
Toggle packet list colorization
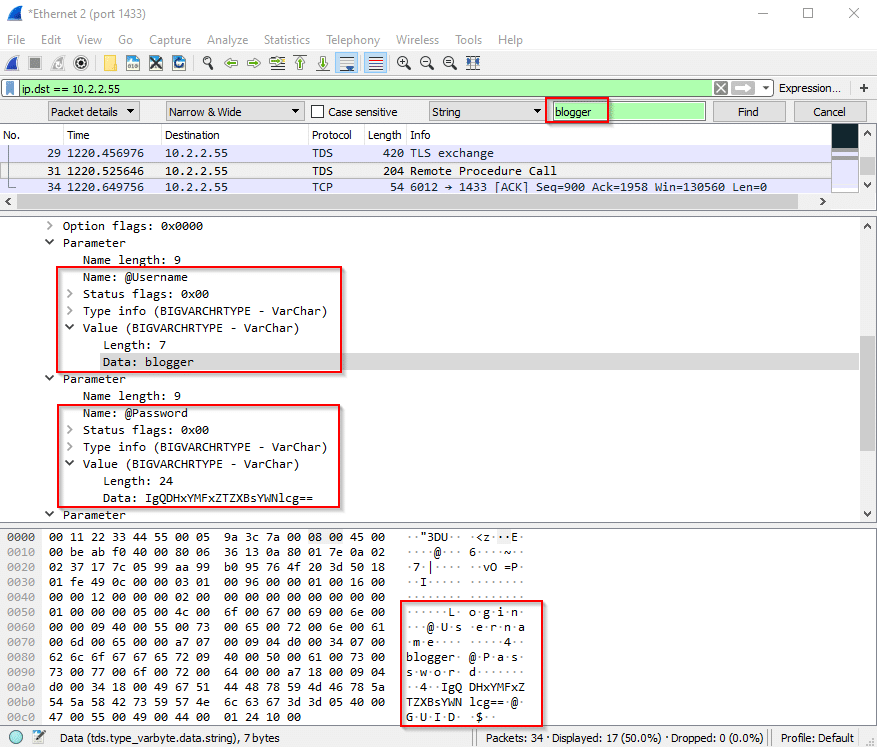point(376,62)
